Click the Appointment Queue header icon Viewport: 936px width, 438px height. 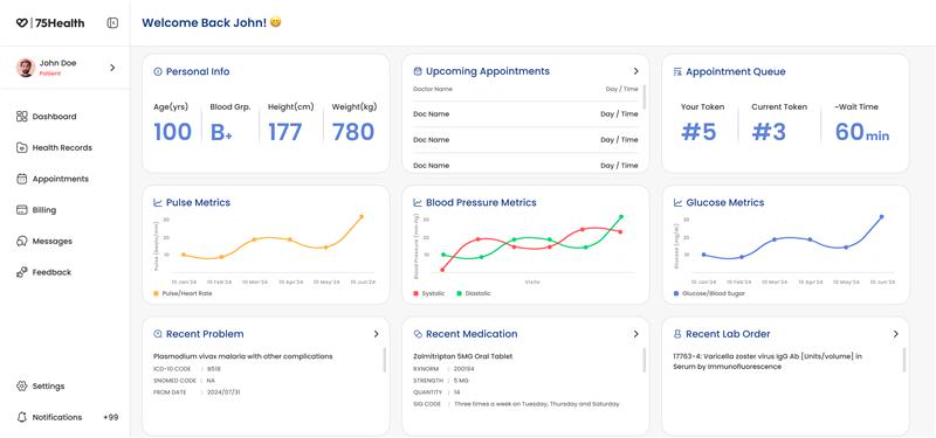point(678,72)
